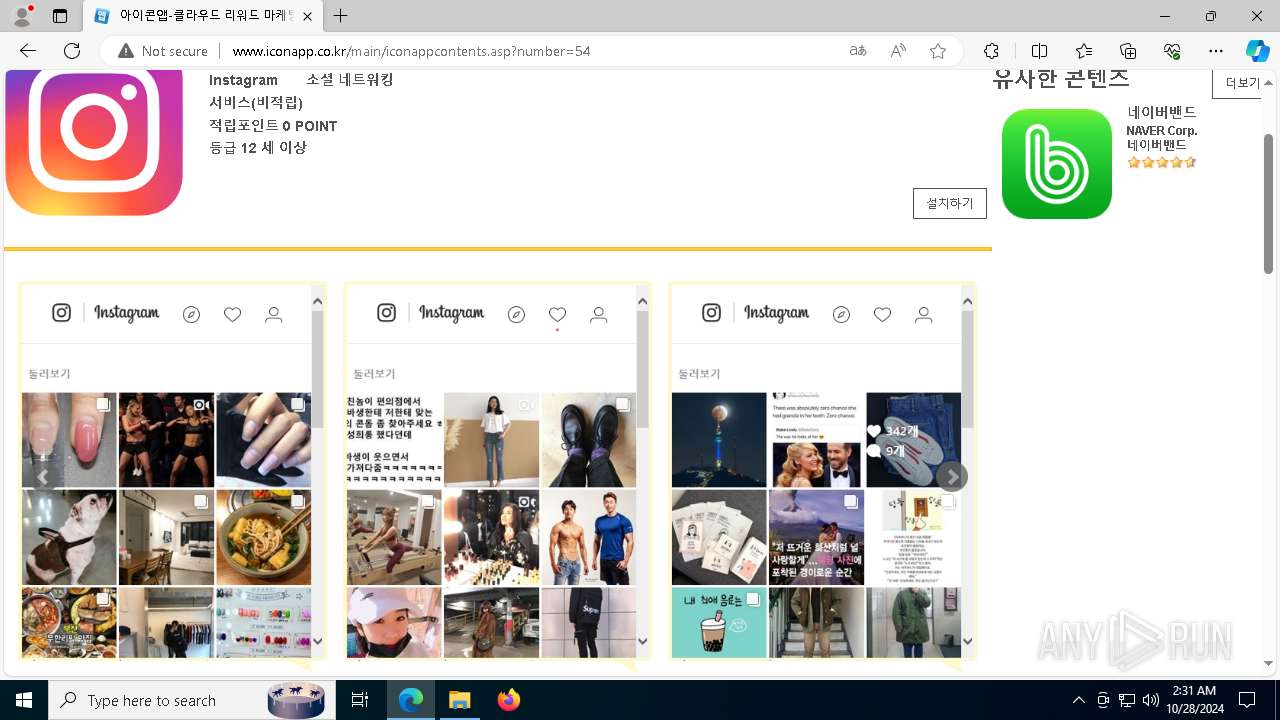
Task: Click the 소셜 네트워킹 category text
Action: [350, 79]
